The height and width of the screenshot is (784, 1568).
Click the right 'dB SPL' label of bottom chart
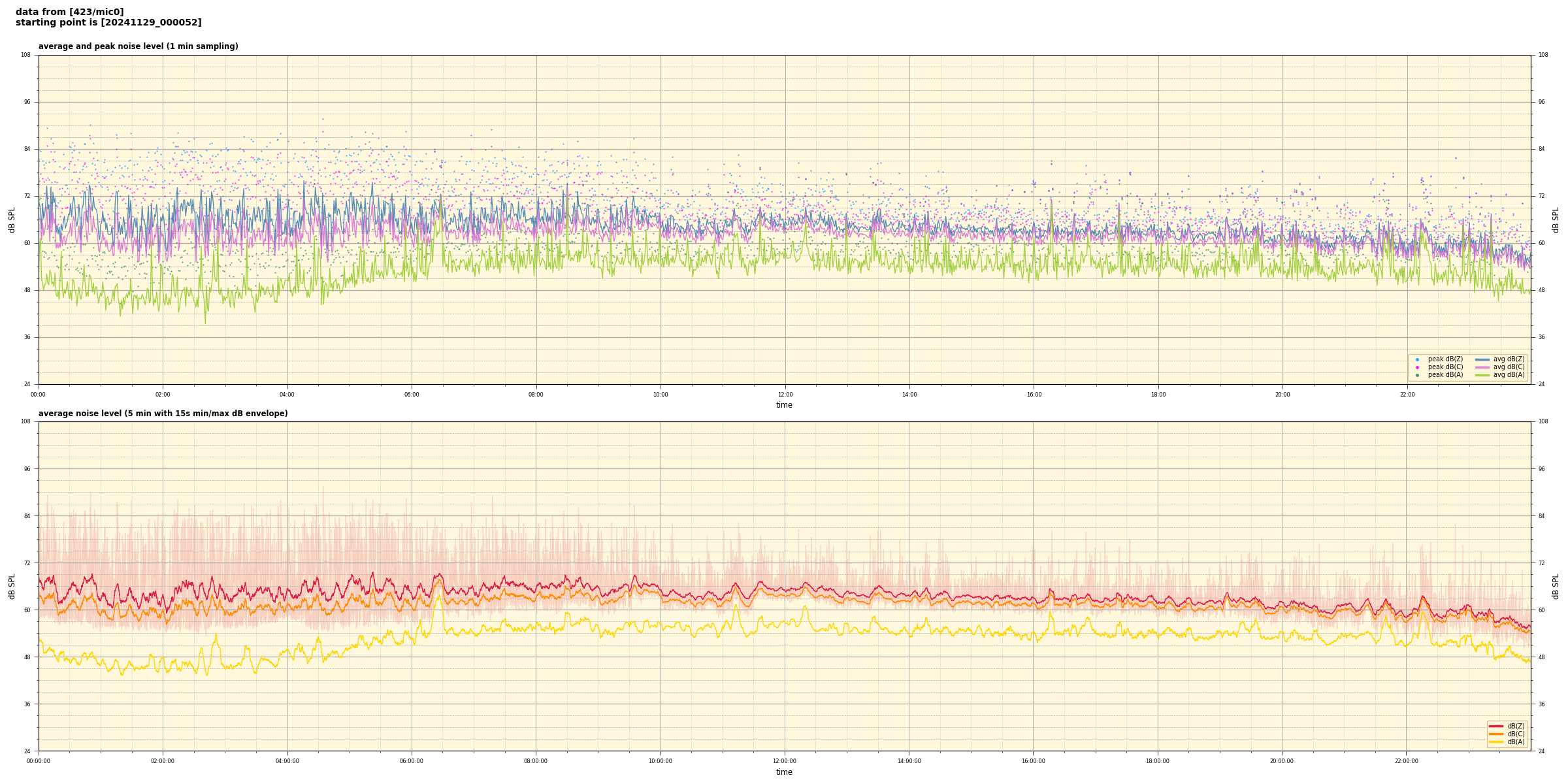[x=1556, y=586]
